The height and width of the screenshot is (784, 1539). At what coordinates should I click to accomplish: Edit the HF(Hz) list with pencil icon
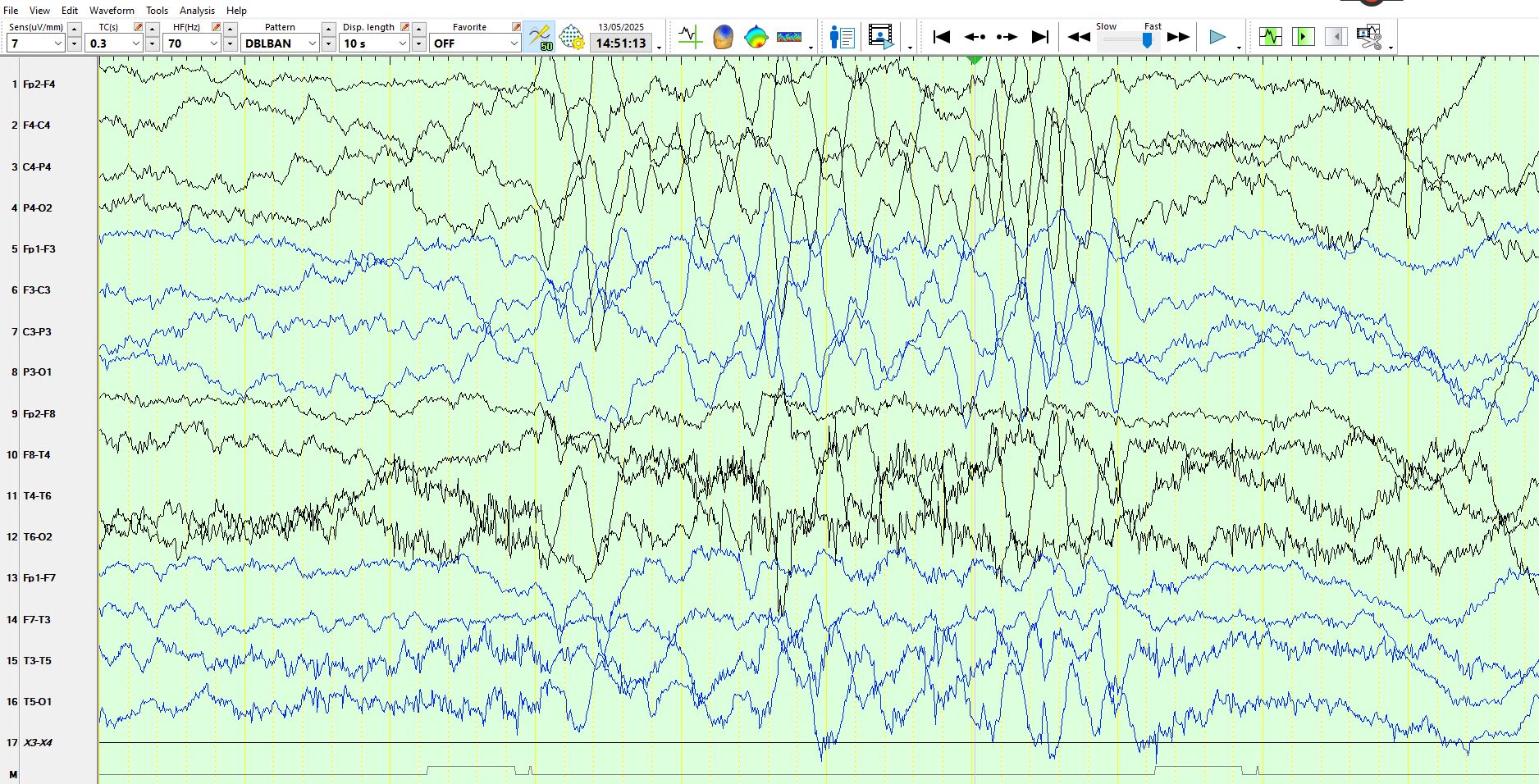217,27
